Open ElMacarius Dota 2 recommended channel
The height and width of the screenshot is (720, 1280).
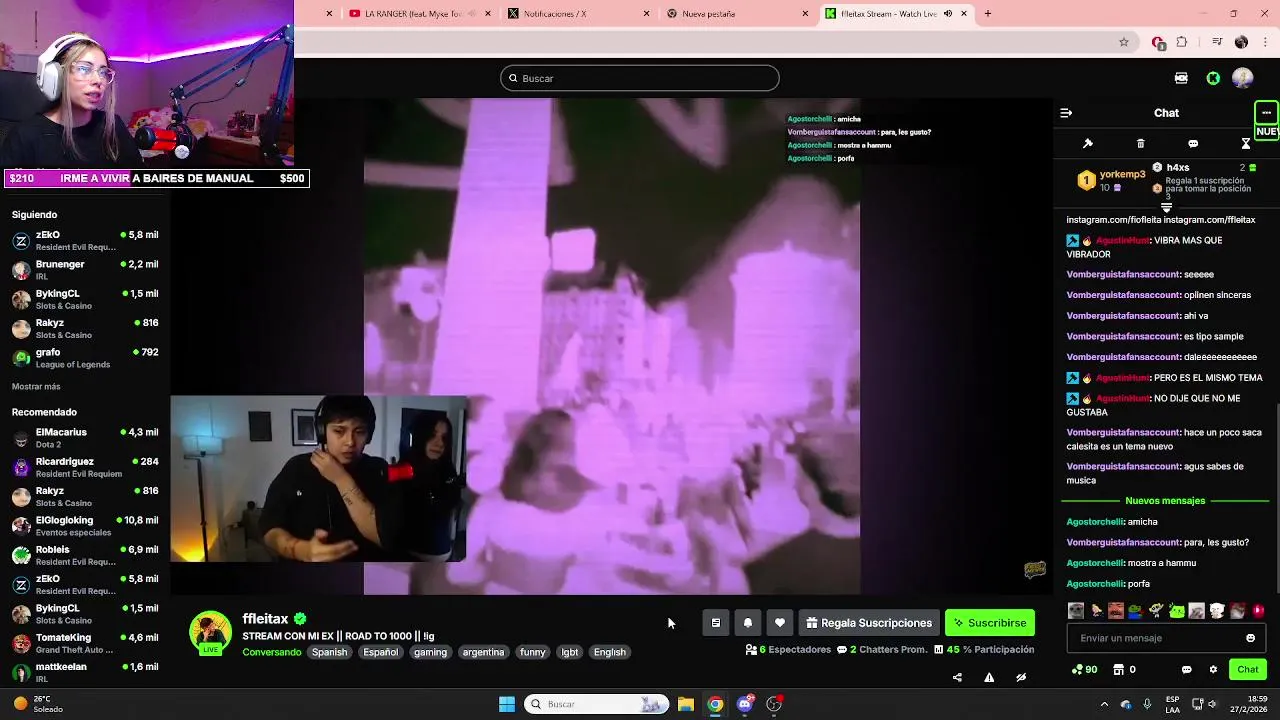click(85, 438)
